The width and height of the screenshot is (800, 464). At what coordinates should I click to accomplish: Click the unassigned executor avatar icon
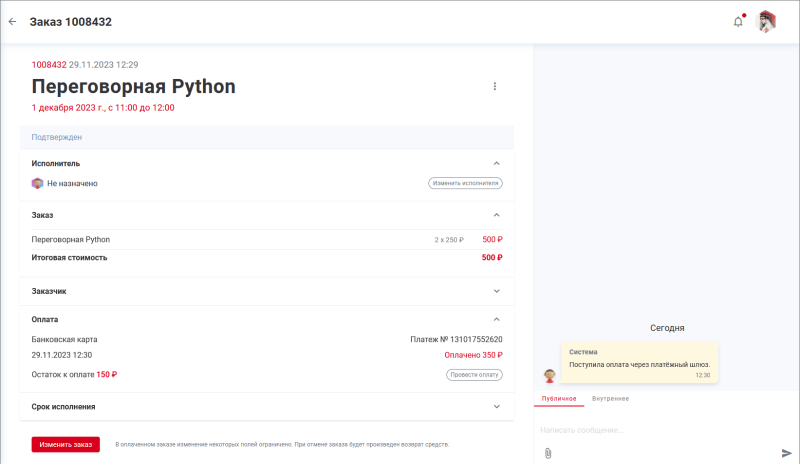point(37,183)
